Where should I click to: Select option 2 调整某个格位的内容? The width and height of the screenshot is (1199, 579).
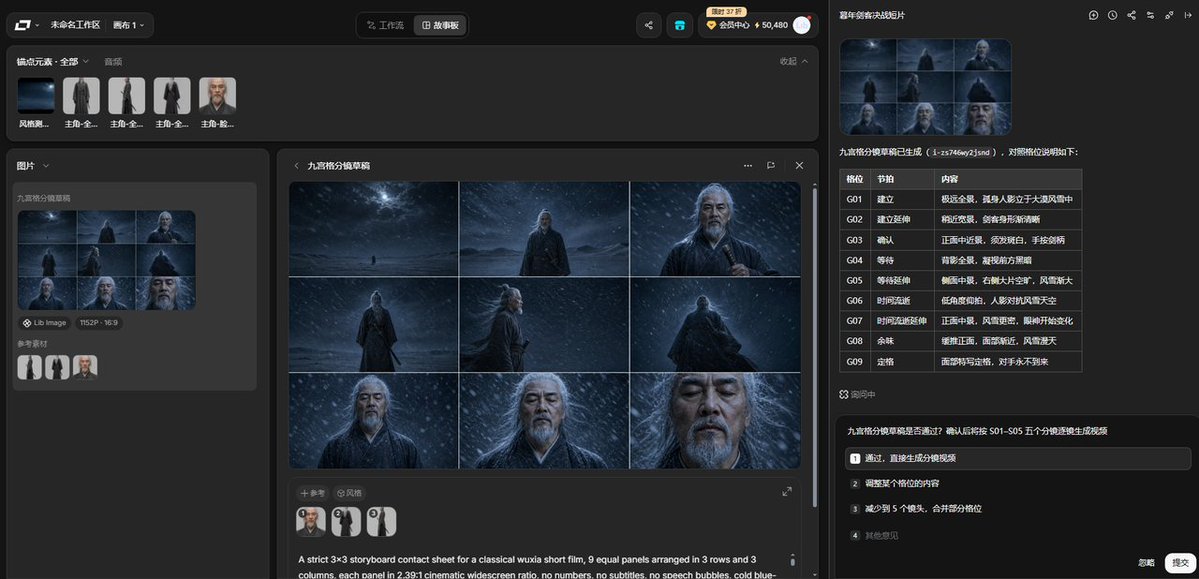pos(1018,483)
